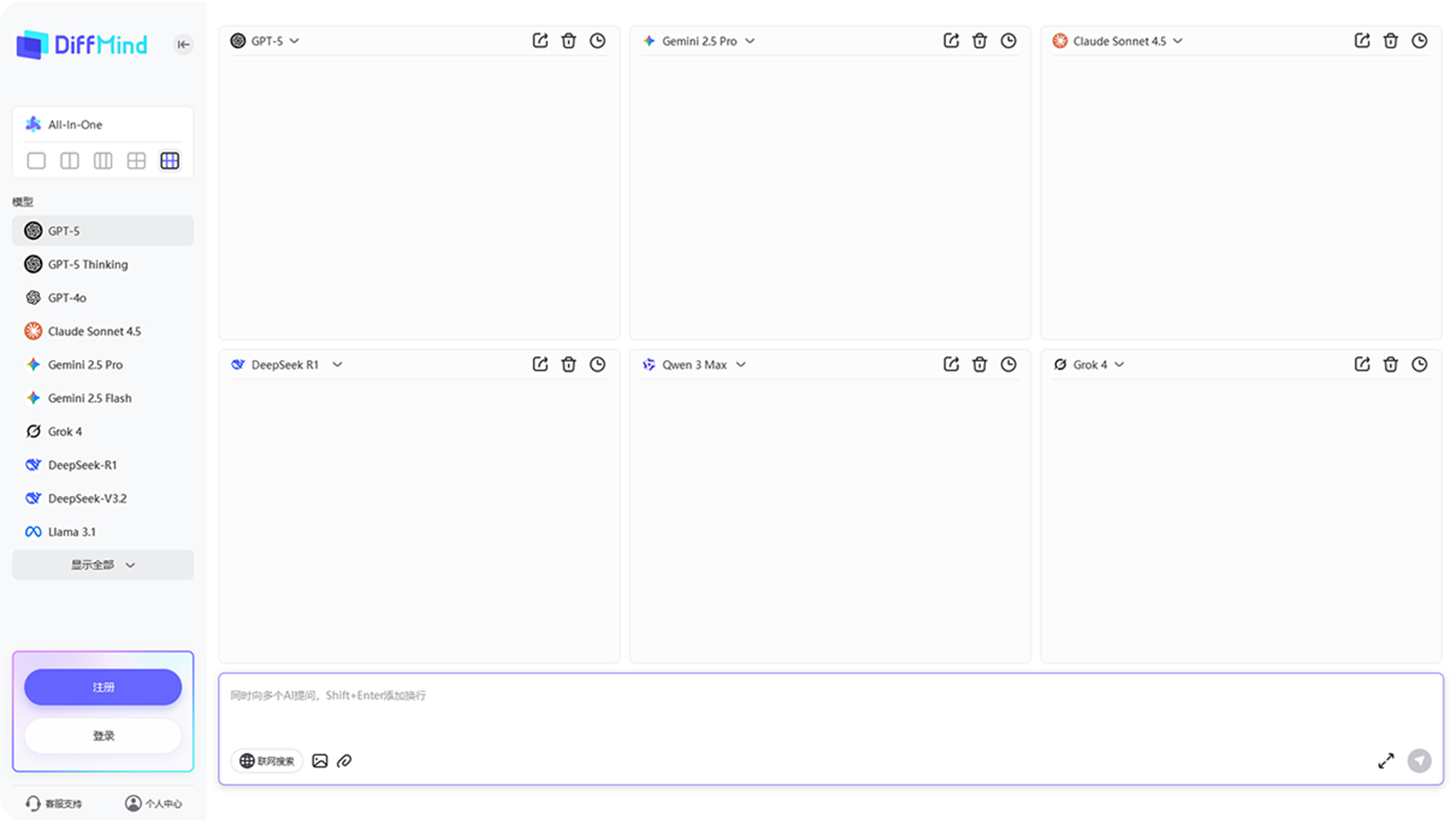The image size is (1456, 820).
Task: Select DeepSeek-V3.2 from the model list
Action: [87, 498]
